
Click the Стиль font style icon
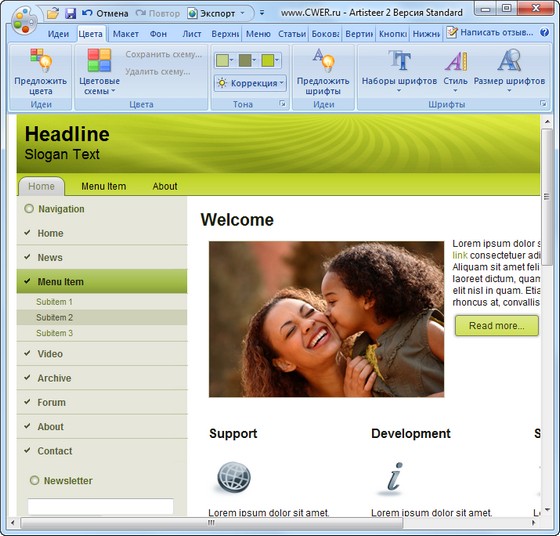click(456, 61)
